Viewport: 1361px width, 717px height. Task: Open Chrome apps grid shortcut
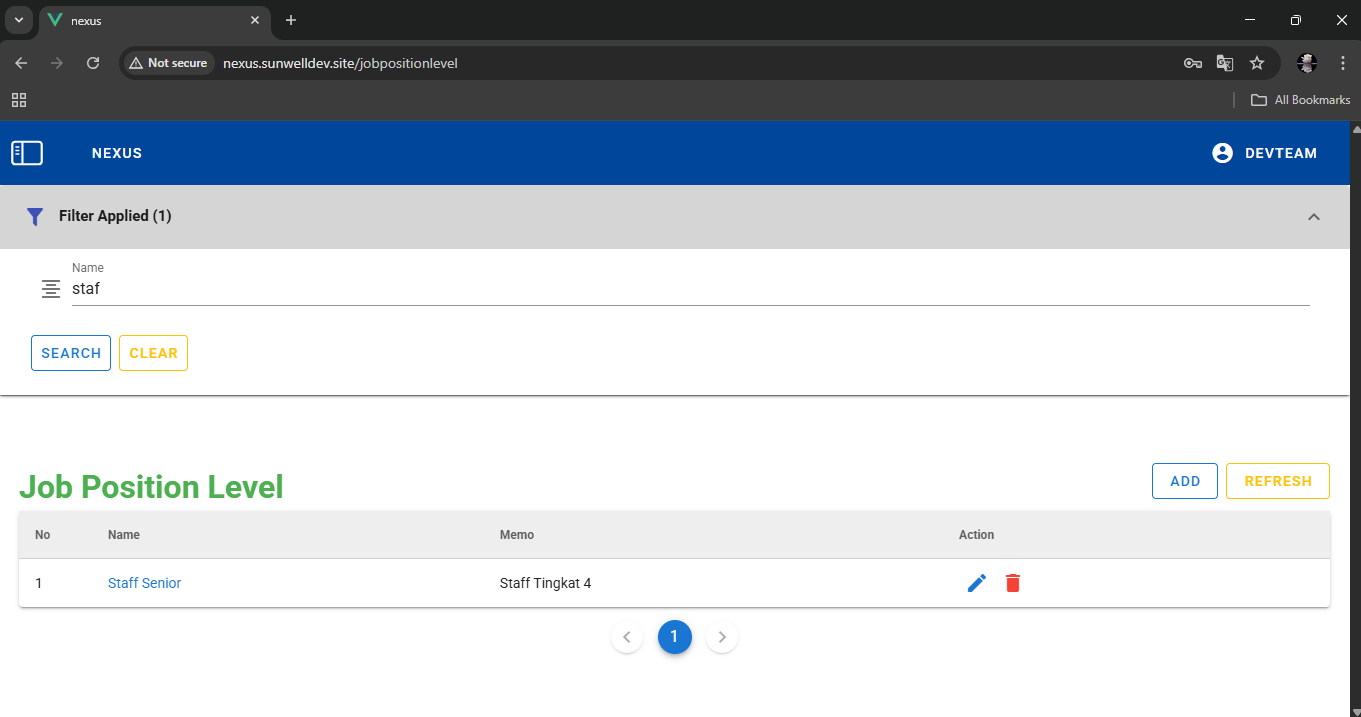click(x=19, y=100)
